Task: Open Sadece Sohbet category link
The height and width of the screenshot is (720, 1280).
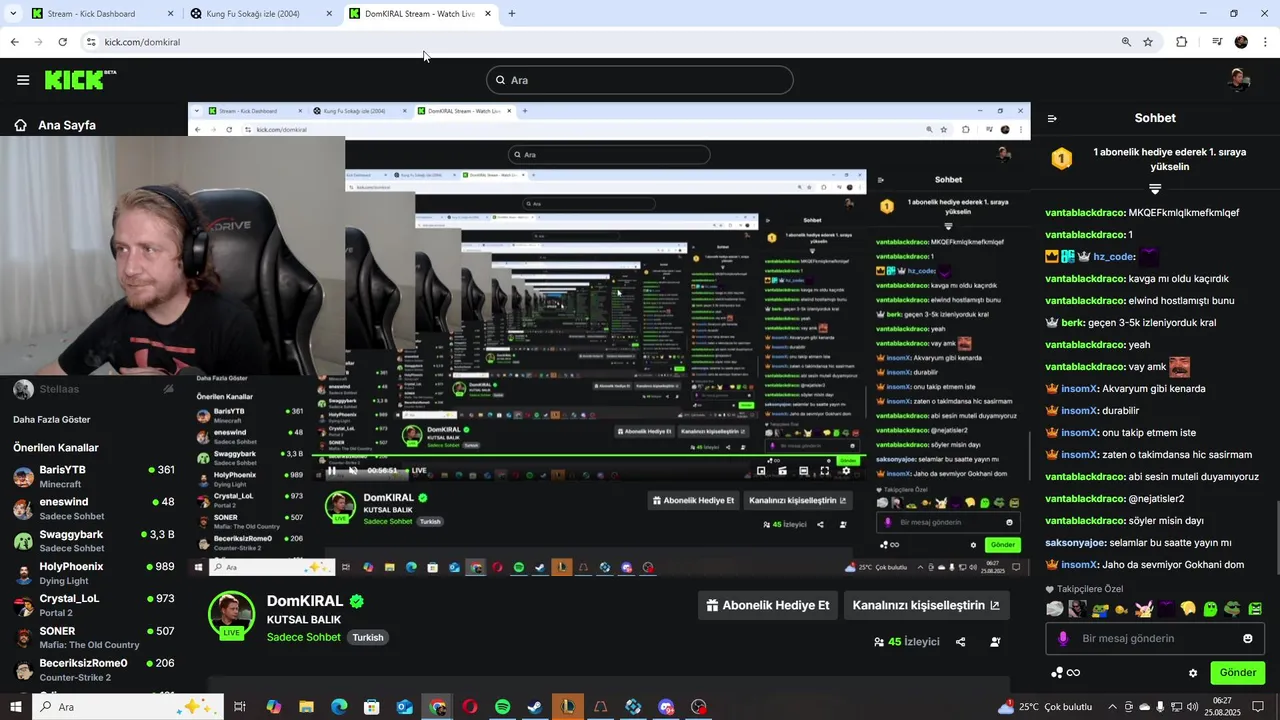Action: pos(304,637)
